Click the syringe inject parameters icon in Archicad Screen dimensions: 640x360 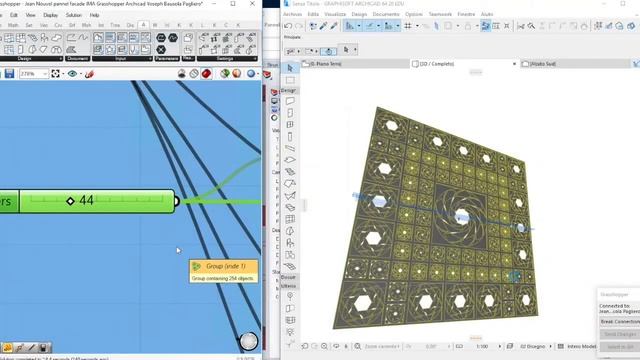pyautogui.click(x=334, y=26)
